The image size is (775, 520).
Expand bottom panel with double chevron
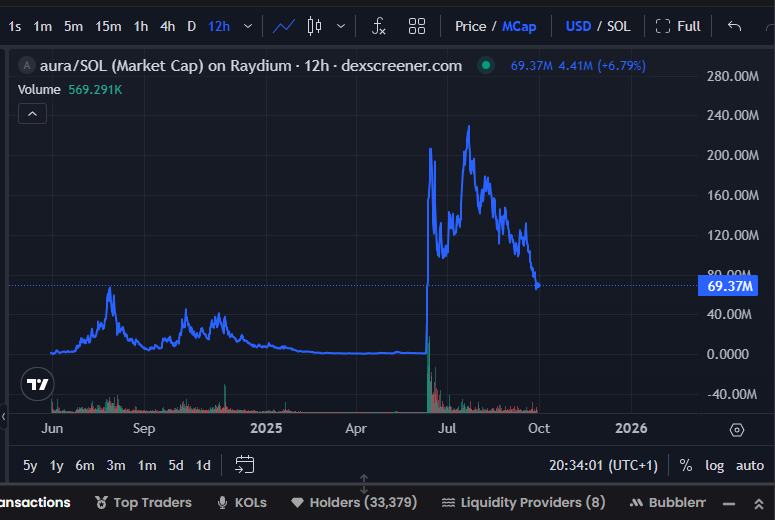coord(759,504)
